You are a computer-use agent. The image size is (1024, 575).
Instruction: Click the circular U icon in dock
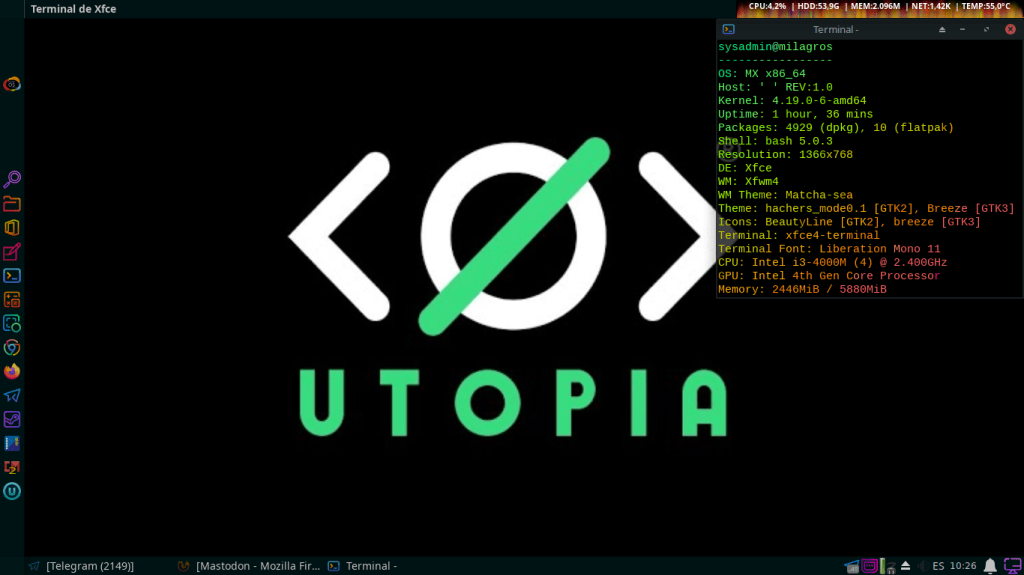click(12, 491)
